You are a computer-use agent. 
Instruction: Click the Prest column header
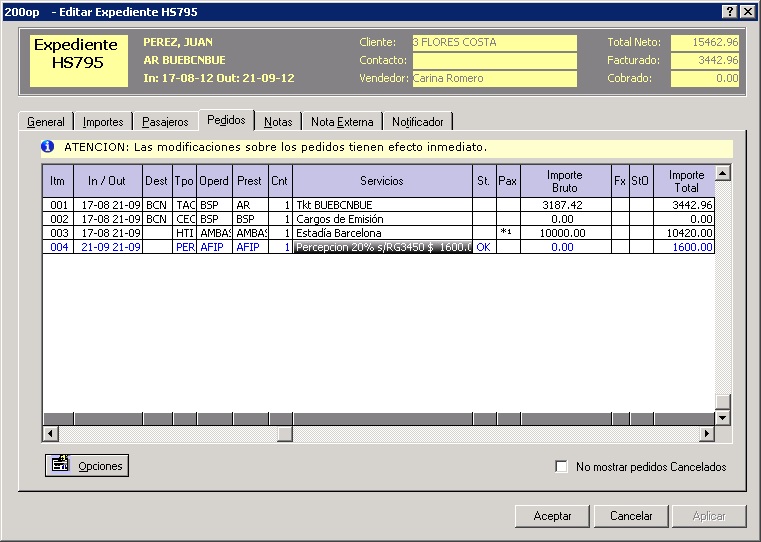coord(250,181)
